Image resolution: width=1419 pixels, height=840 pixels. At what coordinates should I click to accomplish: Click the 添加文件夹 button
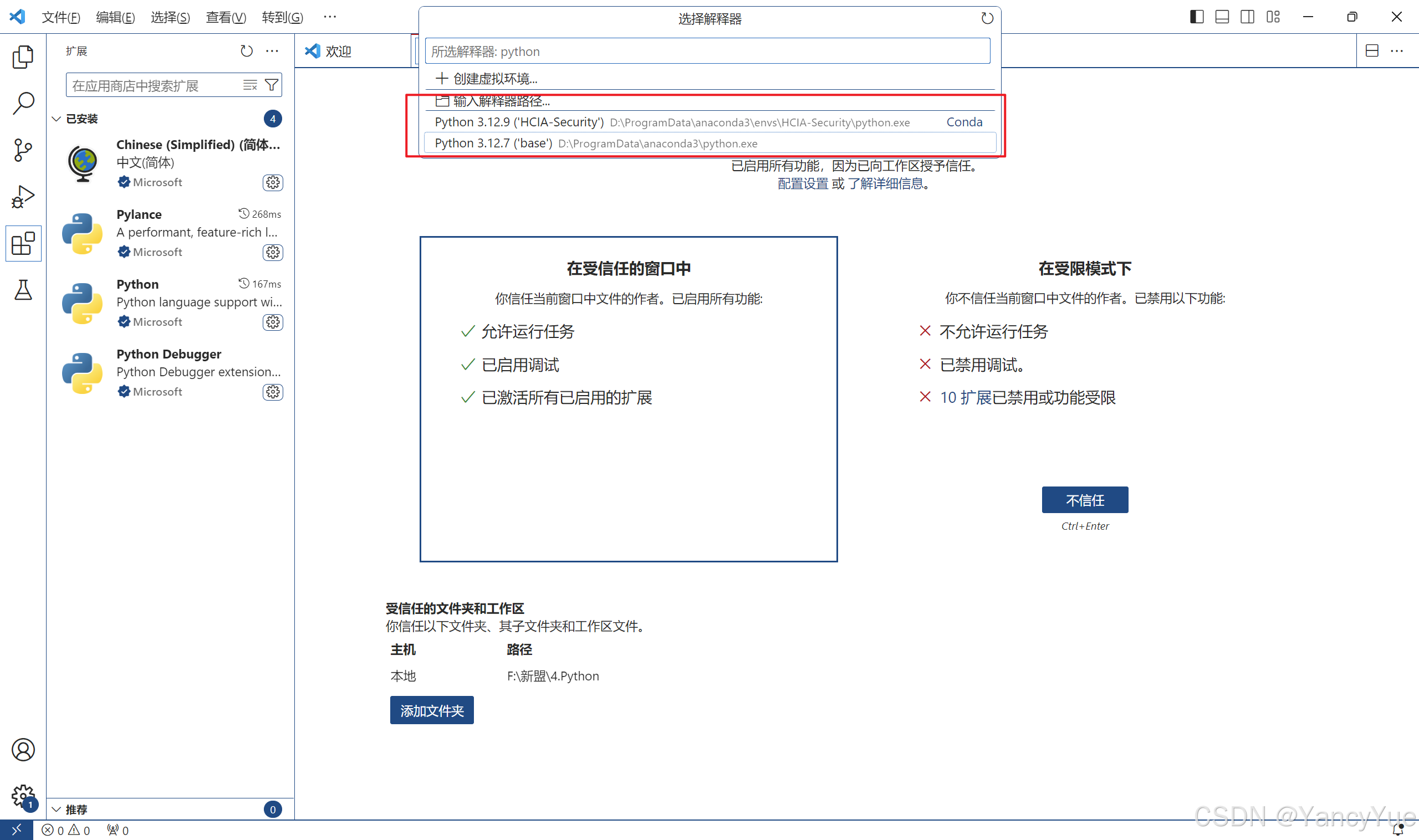(431, 710)
